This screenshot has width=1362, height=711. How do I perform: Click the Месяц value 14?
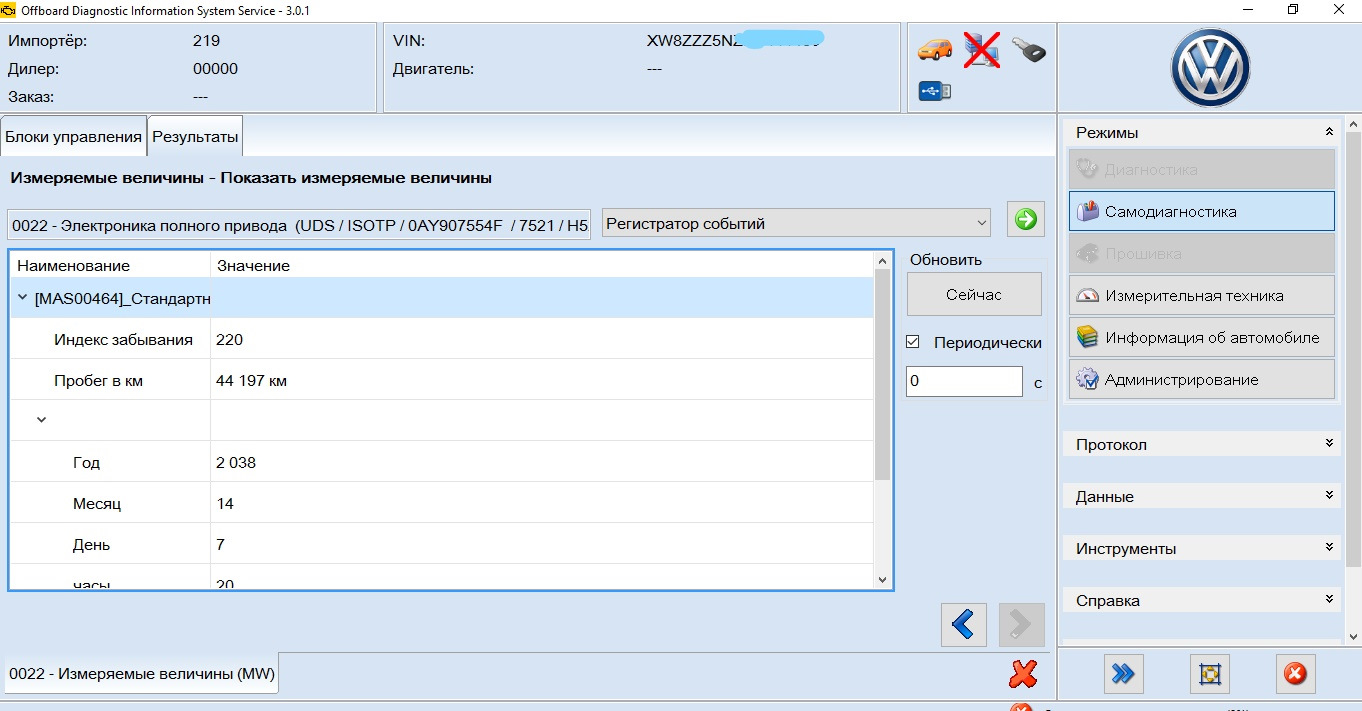pos(225,504)
